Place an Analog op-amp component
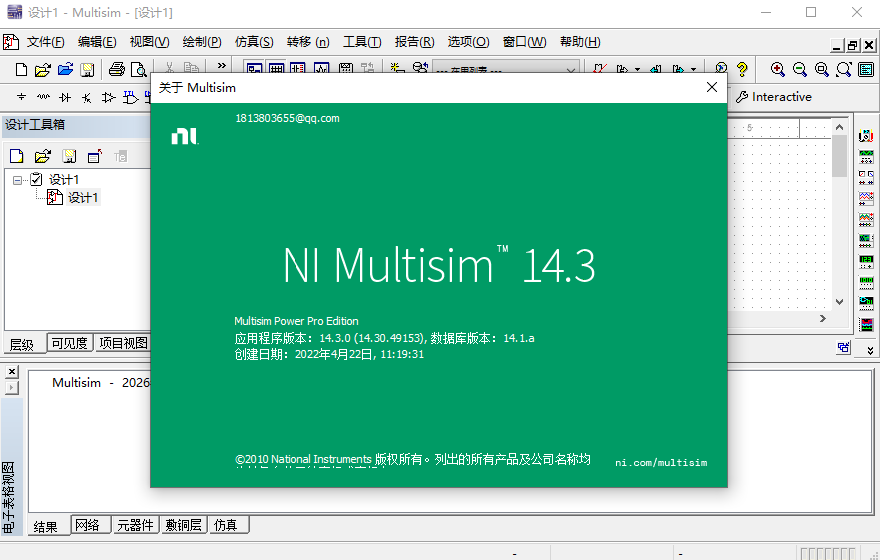 point(108,98)
